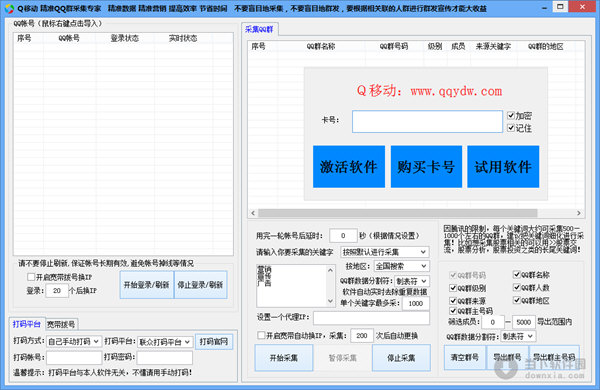Start collecting with 开始采集 button
This screenshot has width=600, height=390.
(284, 357)
